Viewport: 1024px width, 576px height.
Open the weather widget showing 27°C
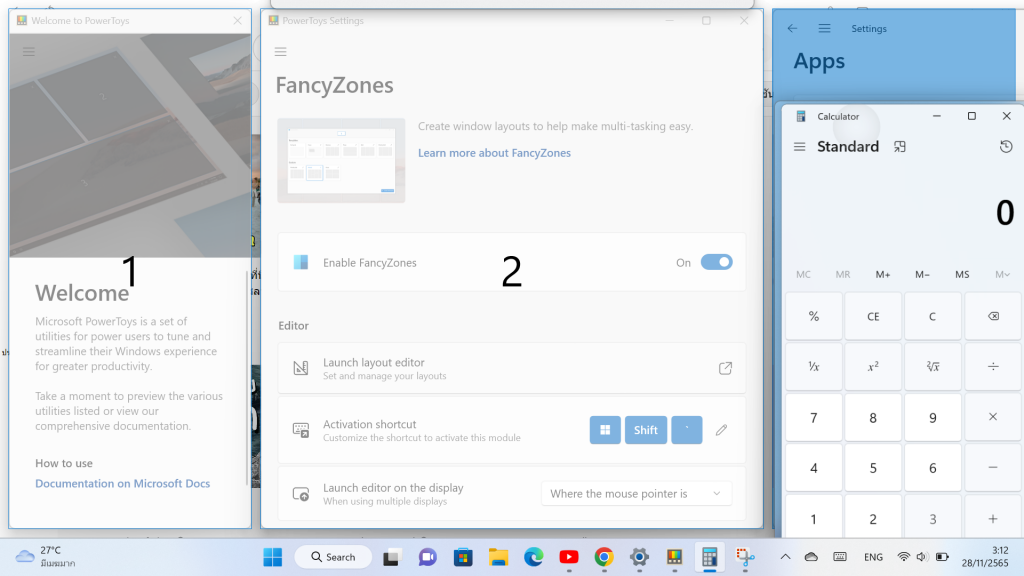[45, 556]
